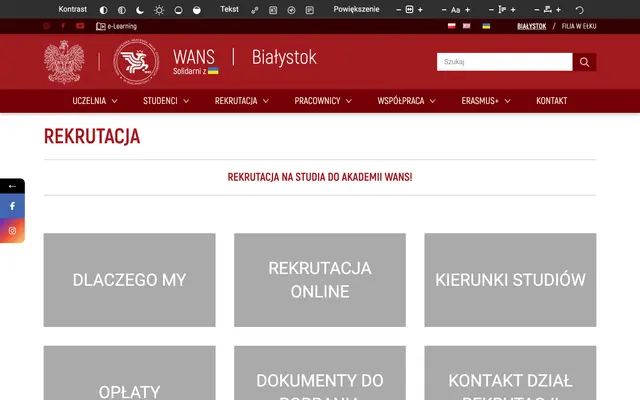640x400 pixels.
Task: Open the UCZELNIA menu item
Action: pyautogui.click(x=89, y=101)
